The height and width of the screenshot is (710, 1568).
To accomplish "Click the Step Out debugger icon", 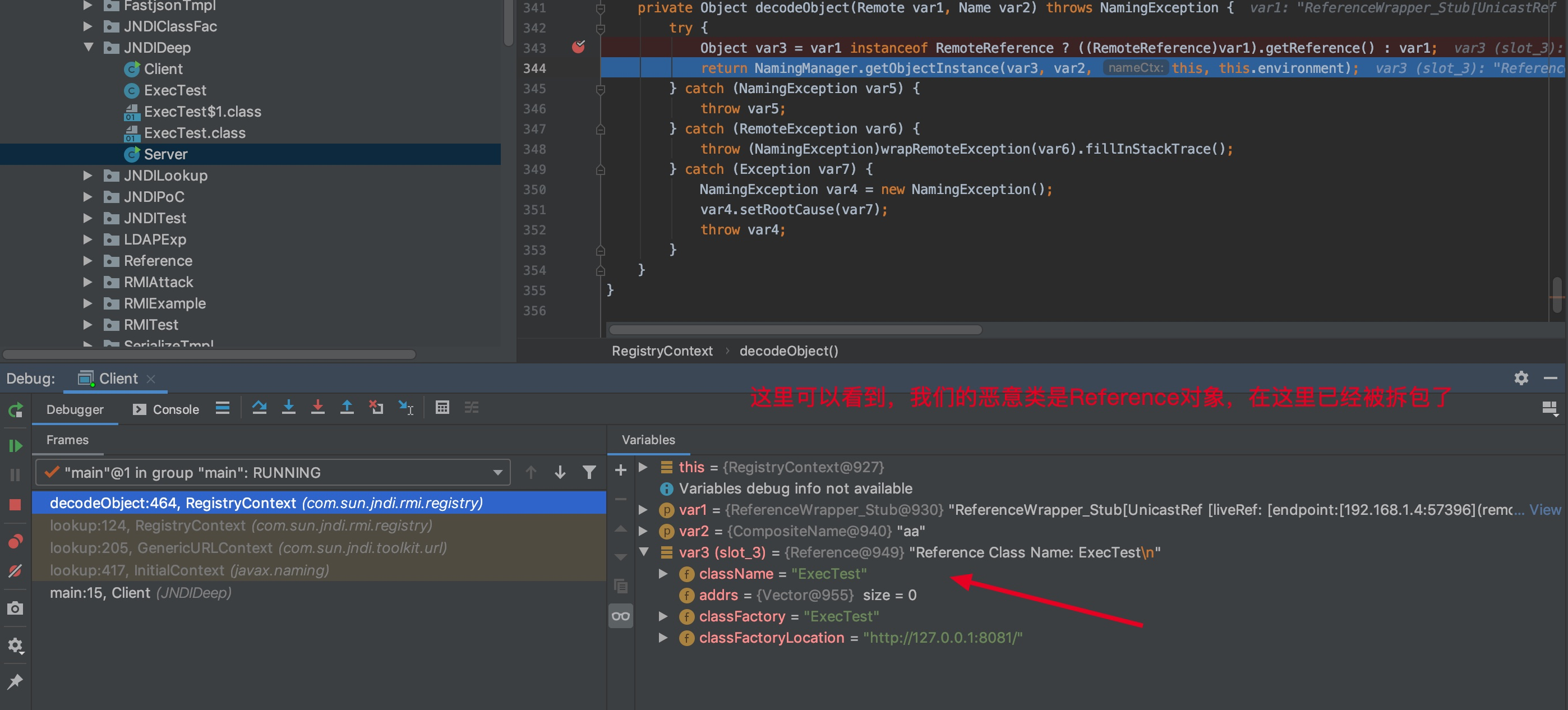I will pos(347,407).
